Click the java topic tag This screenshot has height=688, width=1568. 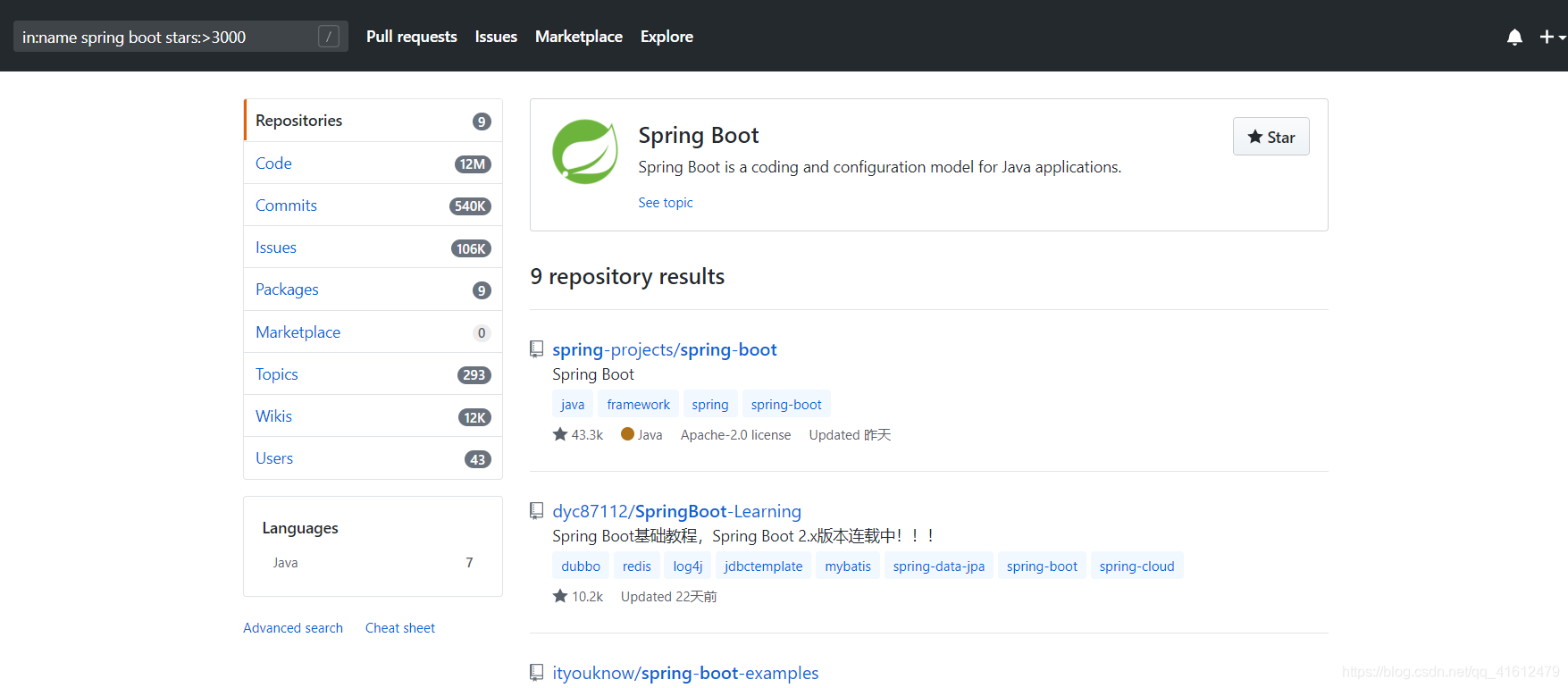573,404
